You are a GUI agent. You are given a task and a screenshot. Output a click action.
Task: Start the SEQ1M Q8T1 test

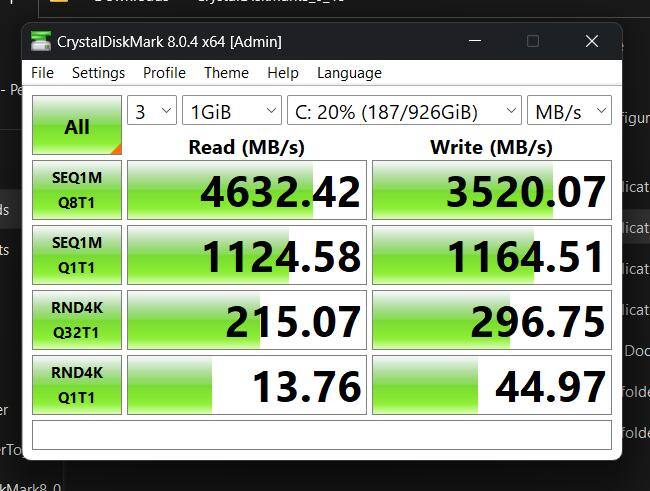(77, 190)
